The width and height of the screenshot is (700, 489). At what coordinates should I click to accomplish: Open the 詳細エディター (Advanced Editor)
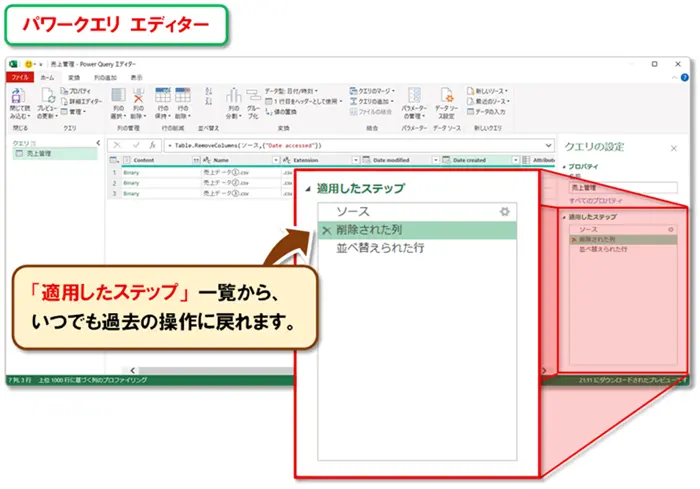[81, 101]
